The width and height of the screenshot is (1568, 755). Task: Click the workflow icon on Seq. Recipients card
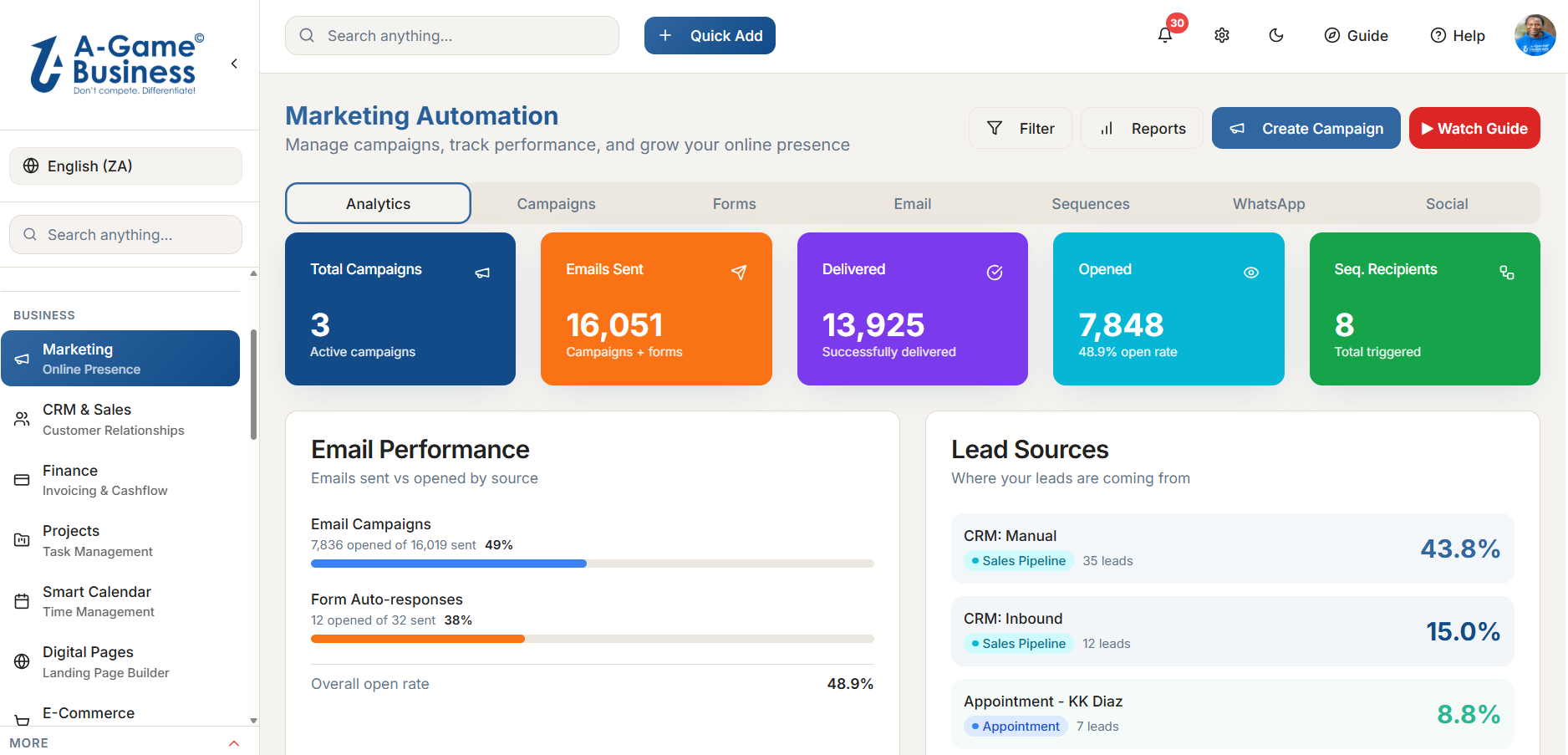[x=1507, y=273]
